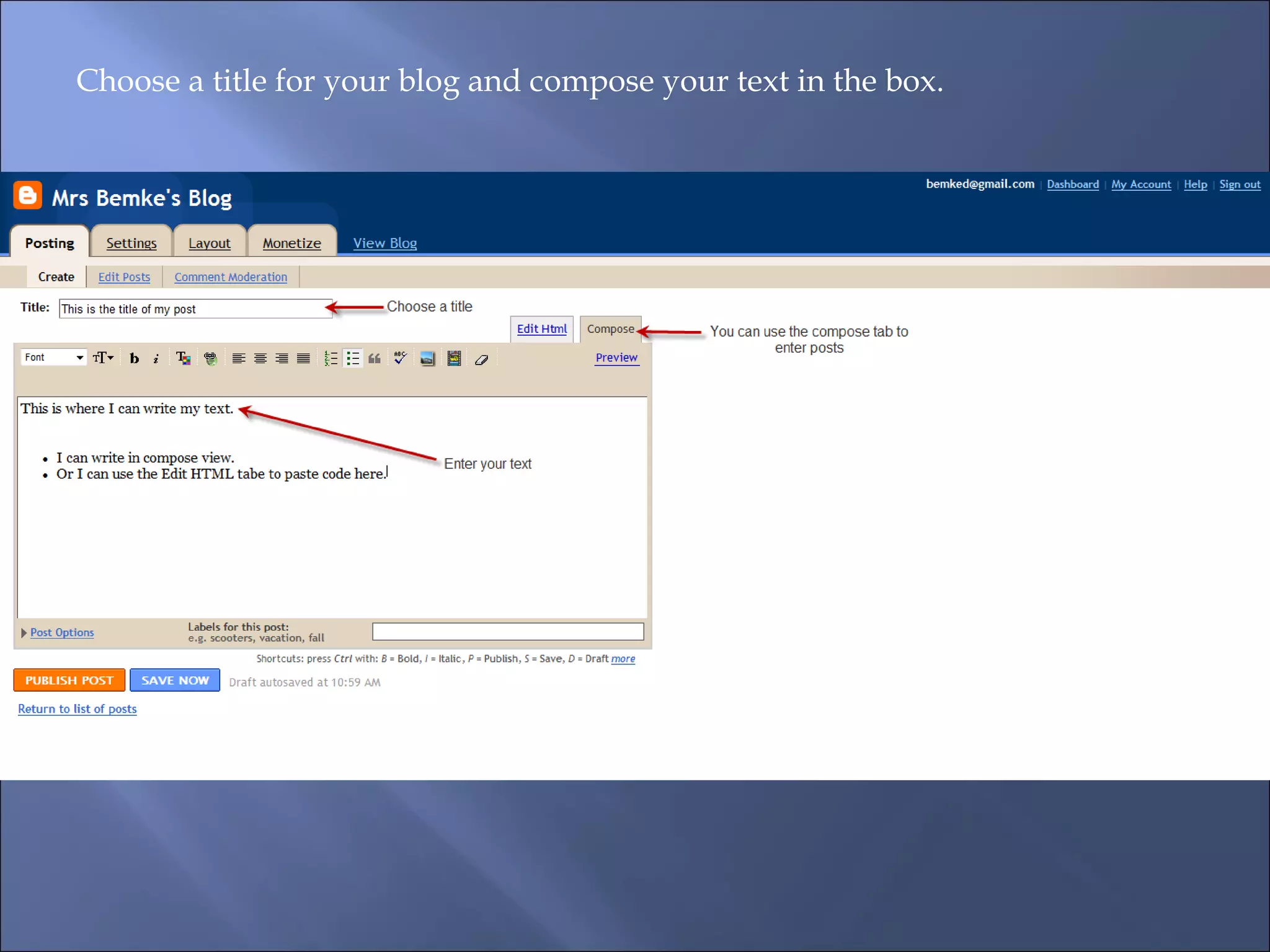The height and width of the screenshot is (952, 1270).
Task: Click the Save Now button
Action: tap(175, 680)
